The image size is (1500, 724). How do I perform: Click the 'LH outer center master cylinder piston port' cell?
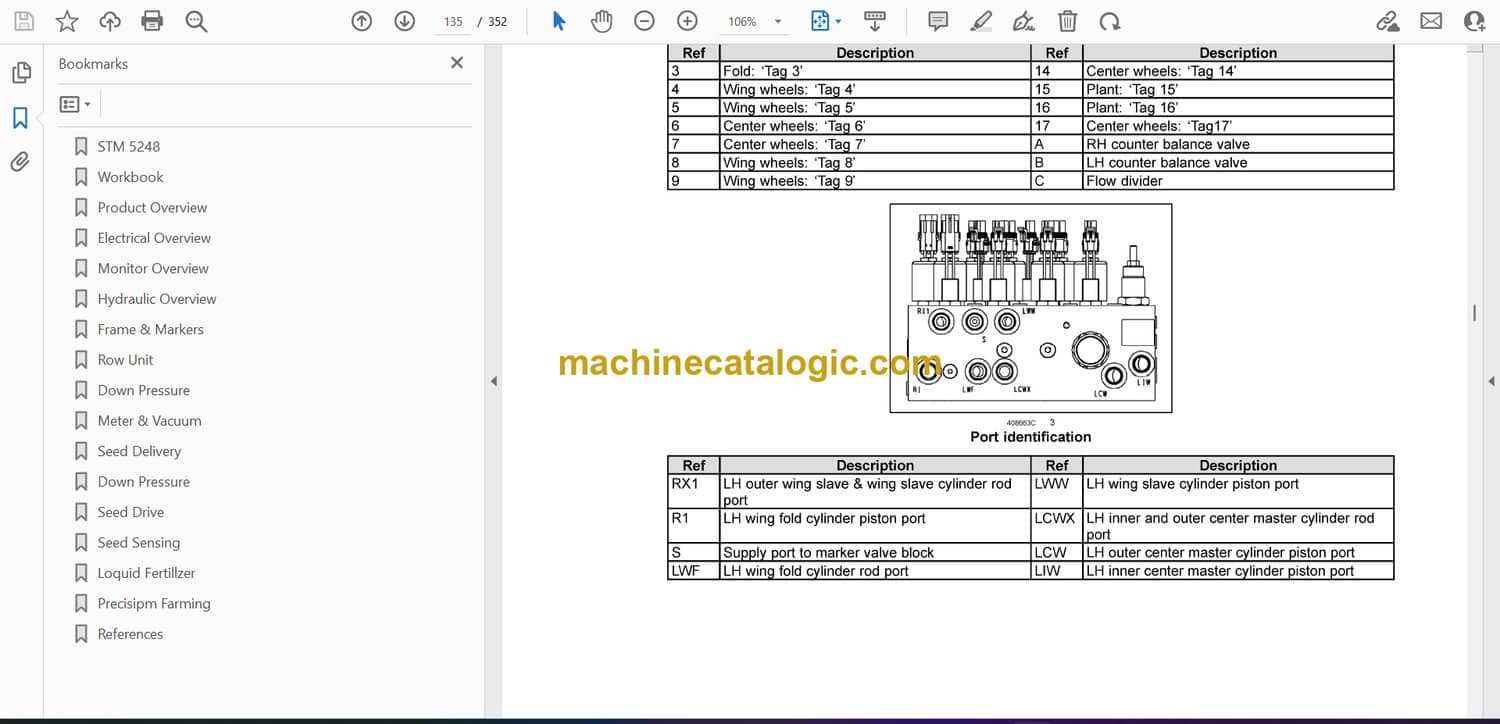pyautogui.click(x=1238, y=553)
